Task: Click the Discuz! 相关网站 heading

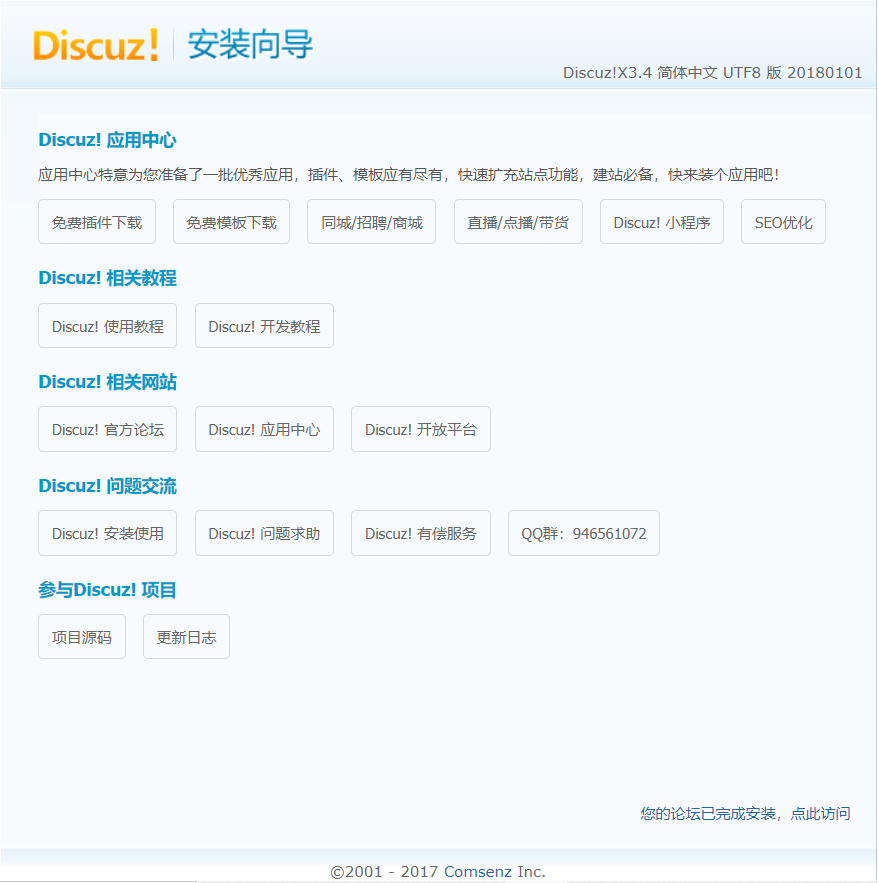Action: (x=107, y=382)
